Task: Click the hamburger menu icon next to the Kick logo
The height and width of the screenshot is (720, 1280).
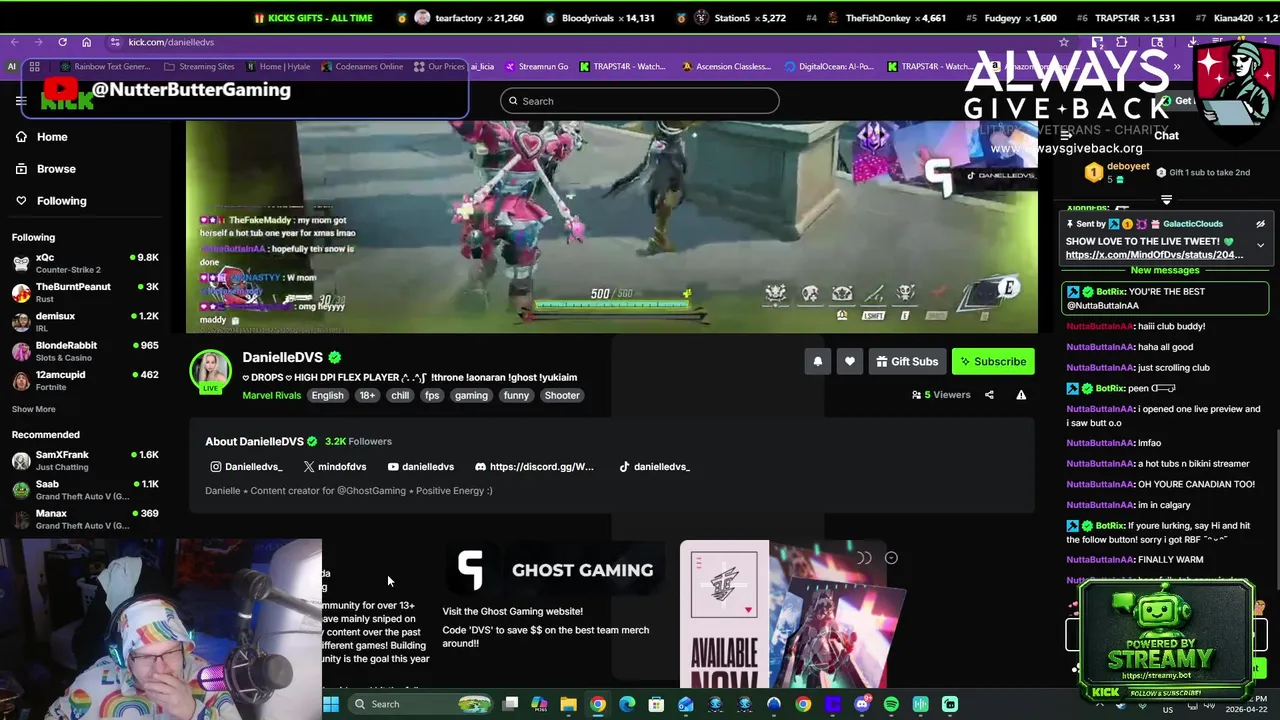Action: [x=21, y=100]
